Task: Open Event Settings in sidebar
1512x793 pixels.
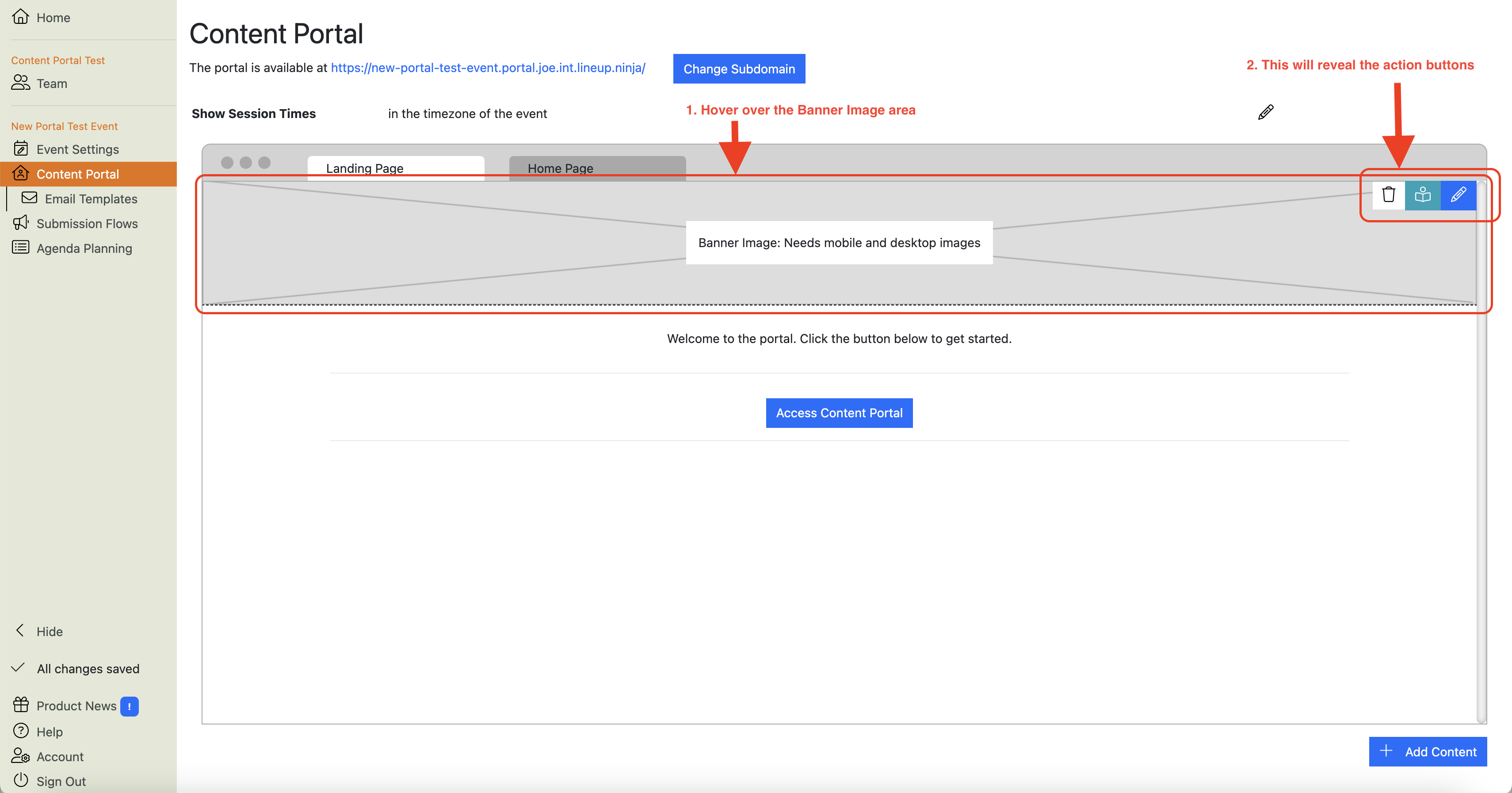Action: pyautogui.click(x=77, y=149)
